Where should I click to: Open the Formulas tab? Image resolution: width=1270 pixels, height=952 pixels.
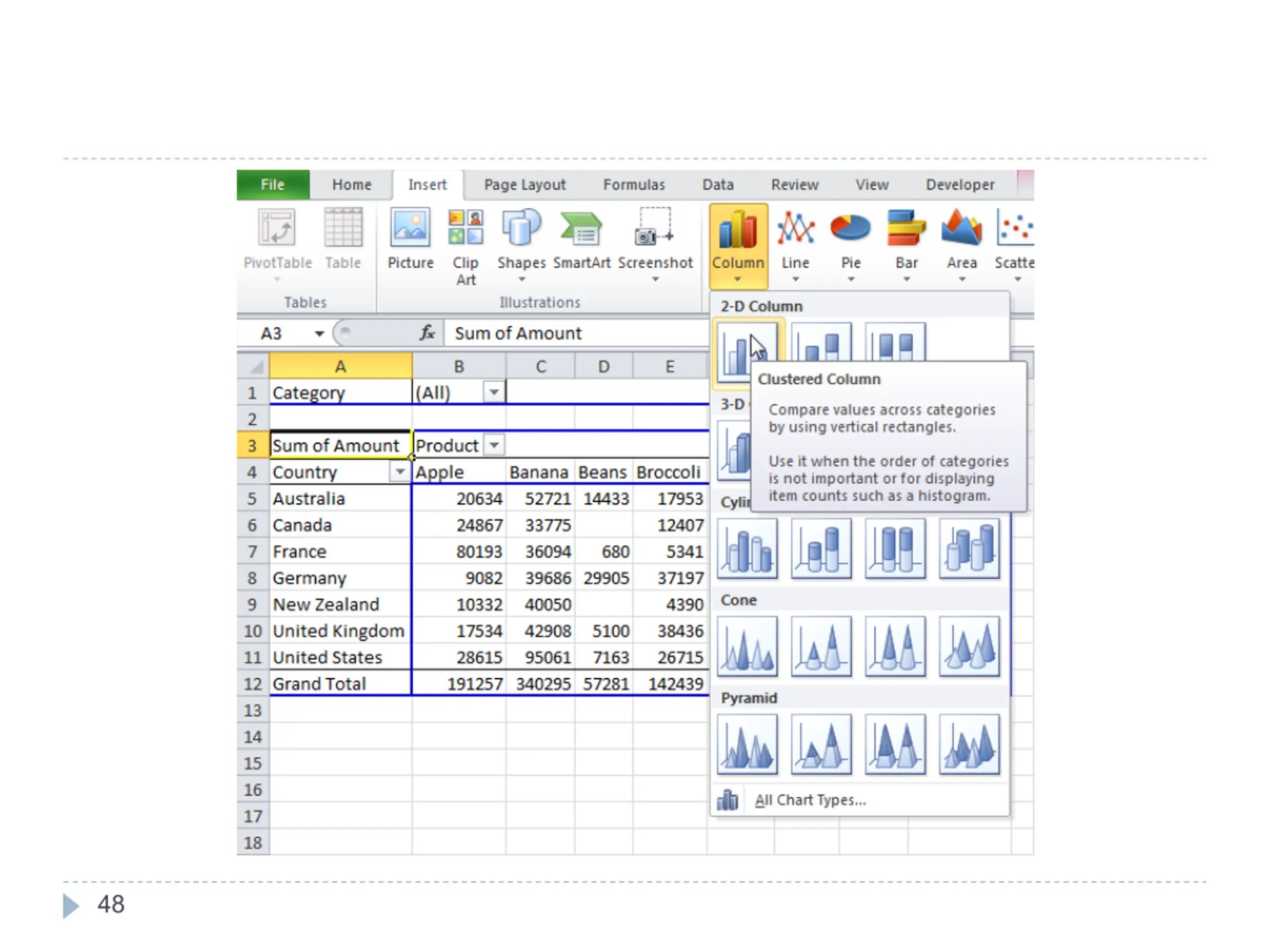[x=634, y=185]
